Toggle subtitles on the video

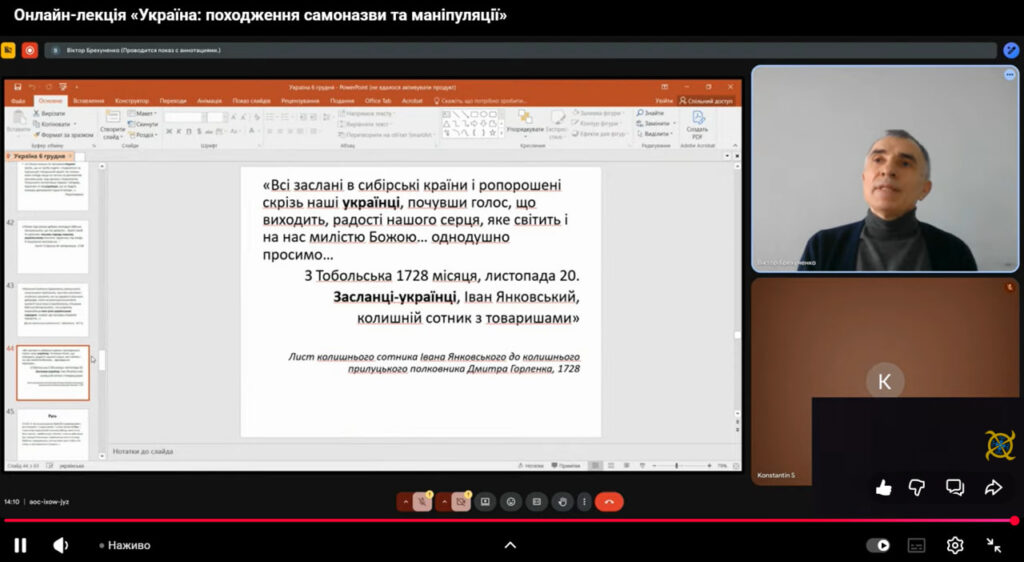point(916,545)
